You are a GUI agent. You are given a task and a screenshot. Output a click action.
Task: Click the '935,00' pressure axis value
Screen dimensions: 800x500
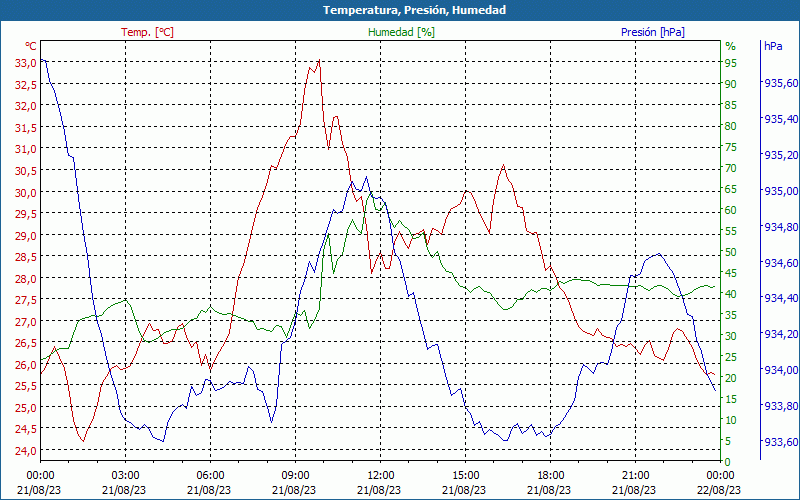pyautogui.click(x=781, y=191)
